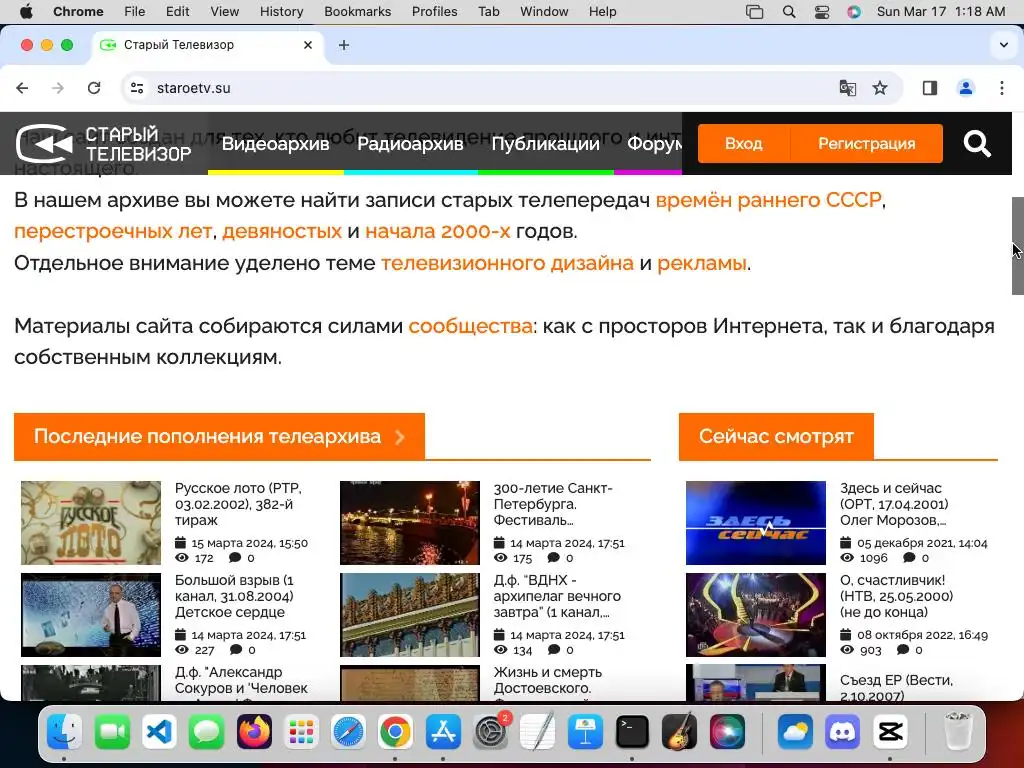
Task: Click the page vertical scrollbar thumb
Action: point(1017,246)
